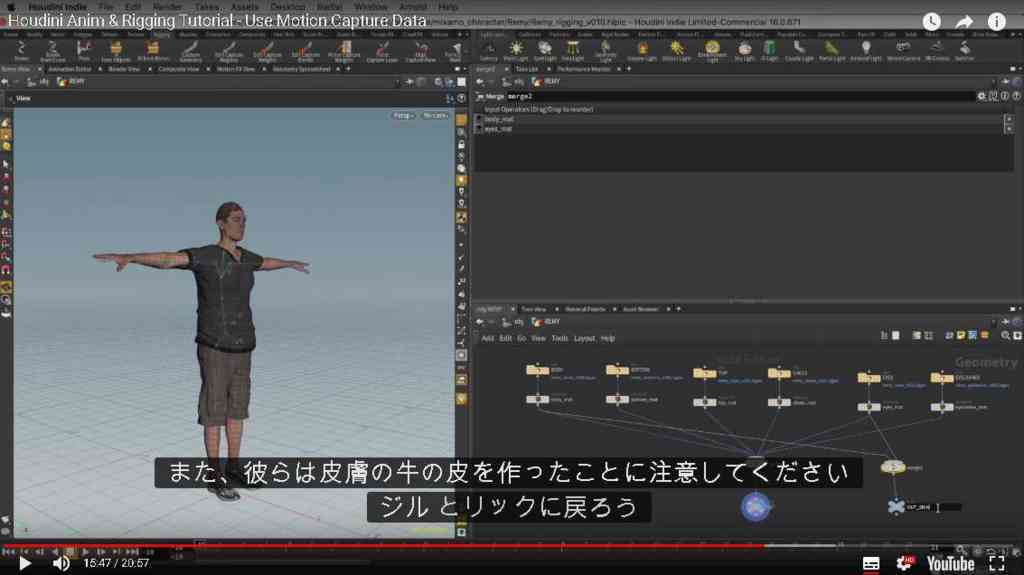Viewport: 1024px width, 575px height.
Task: Click the YouTube logo link
Action: (x=950, y=563)
